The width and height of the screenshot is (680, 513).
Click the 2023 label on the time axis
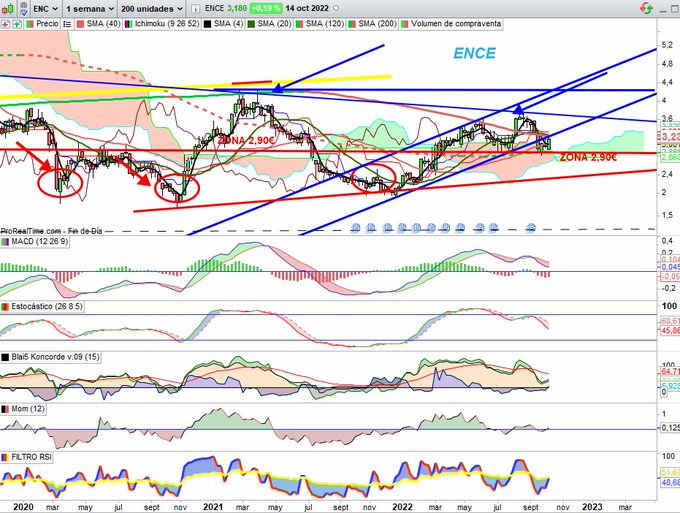592,506
